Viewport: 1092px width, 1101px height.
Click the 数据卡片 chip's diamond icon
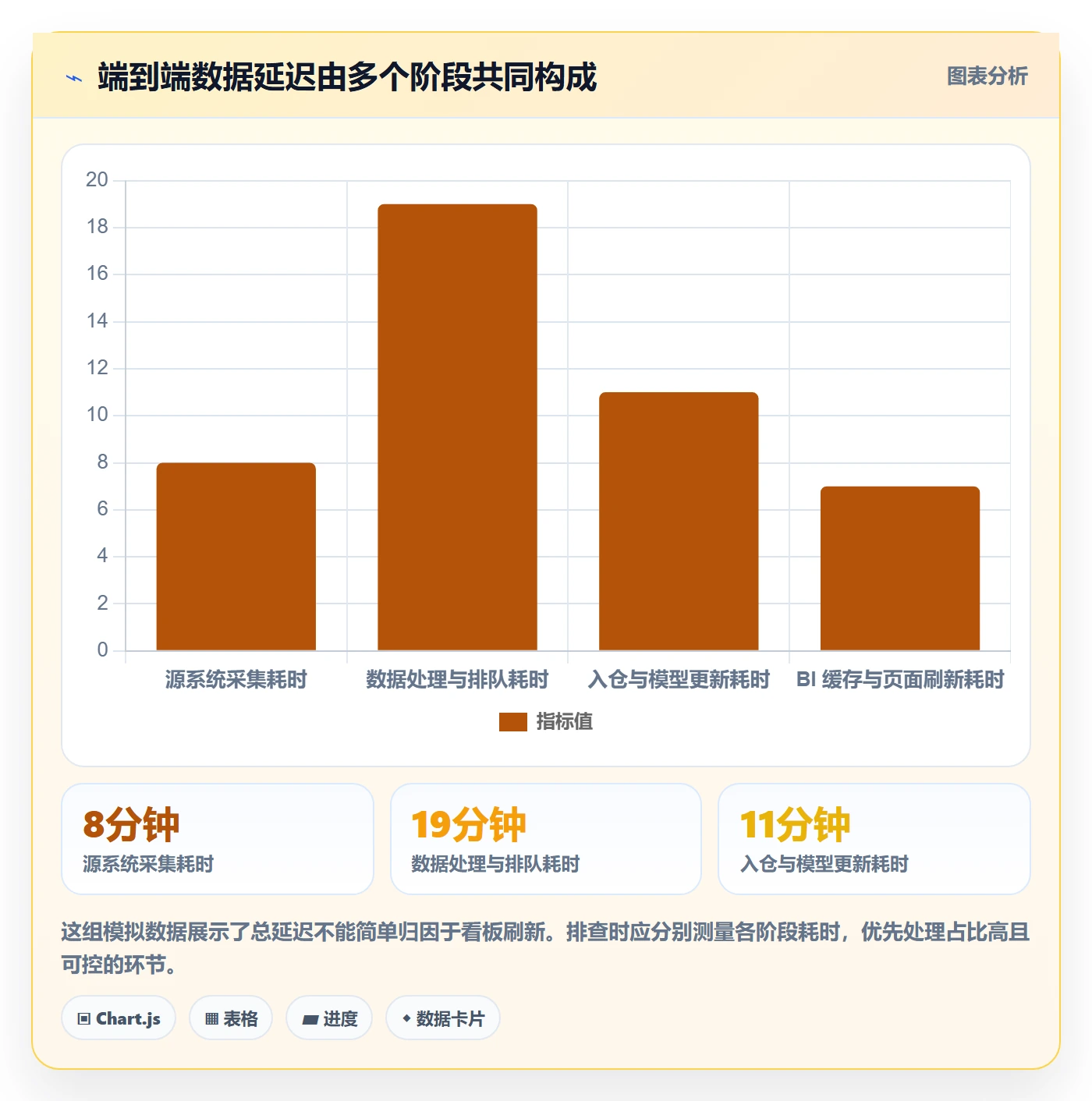click(406, 1018)
